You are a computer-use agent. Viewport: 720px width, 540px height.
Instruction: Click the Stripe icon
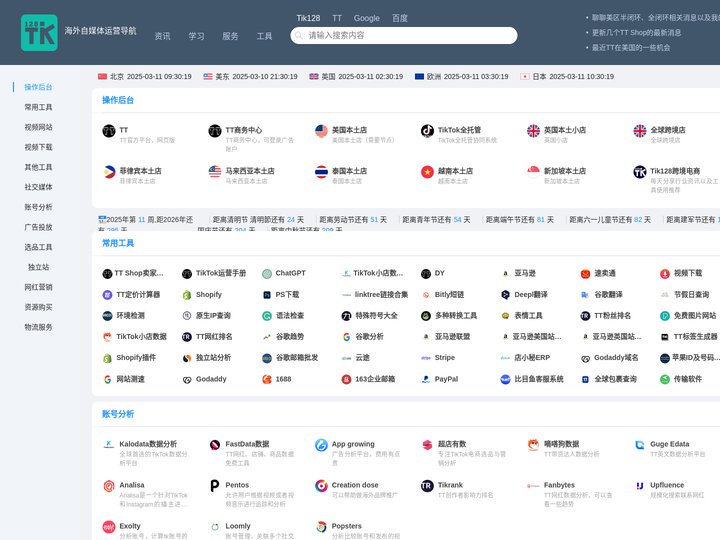point(426,358)
